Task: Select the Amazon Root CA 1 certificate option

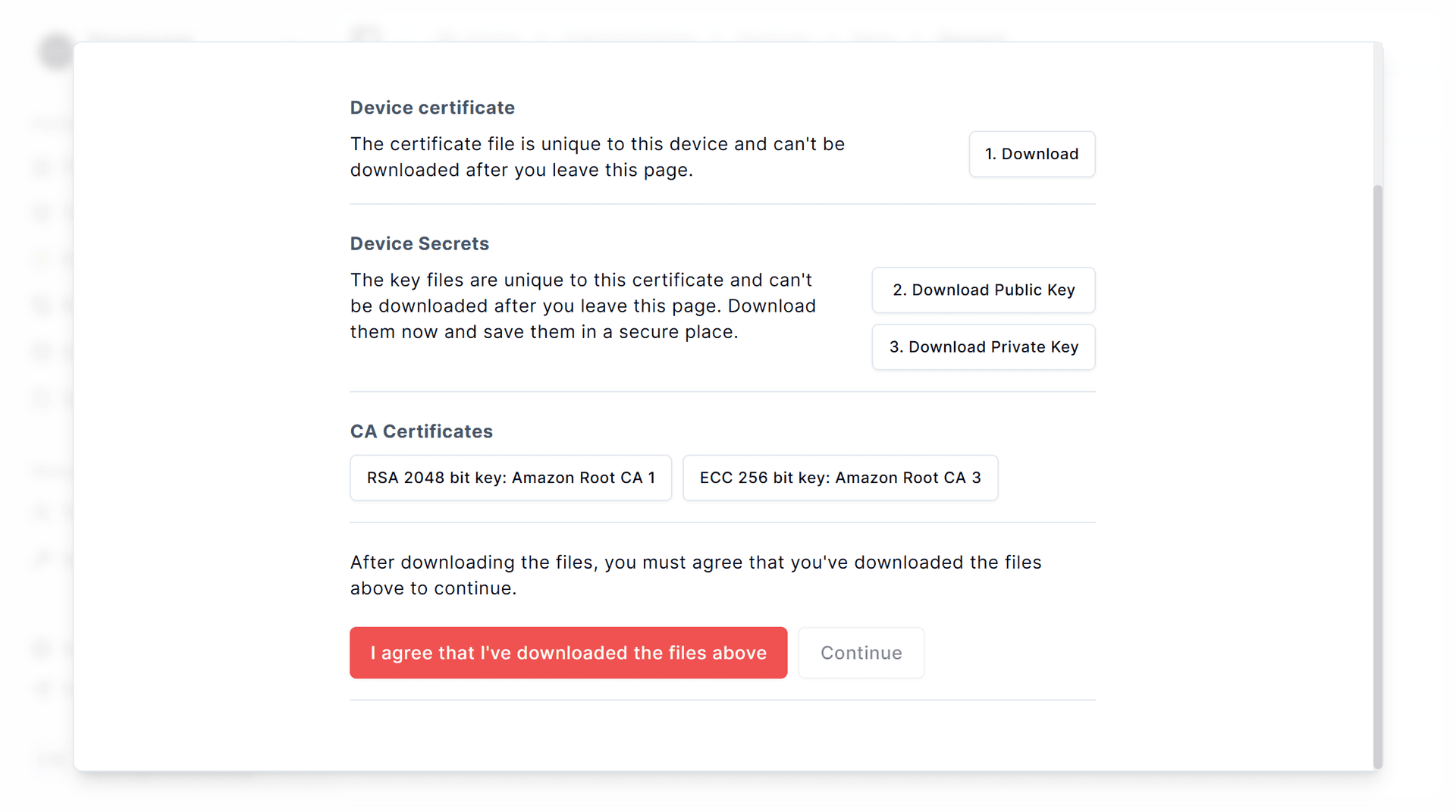Action: (x=510, y=478)
